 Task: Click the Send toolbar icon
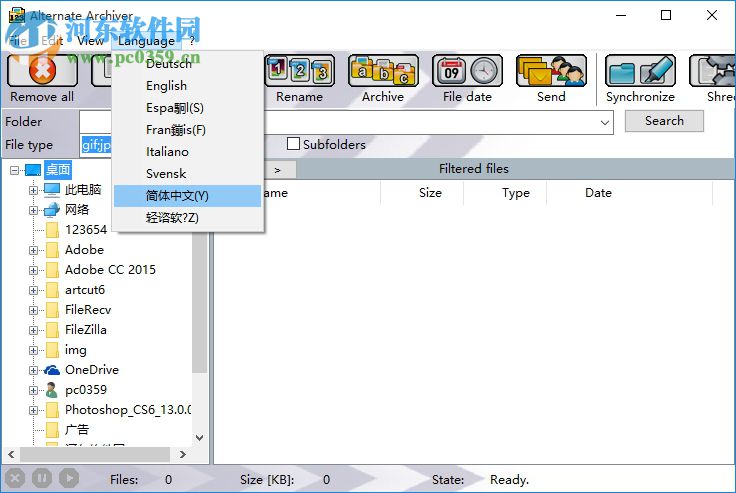pyautogui.click(x=551, y=71)
